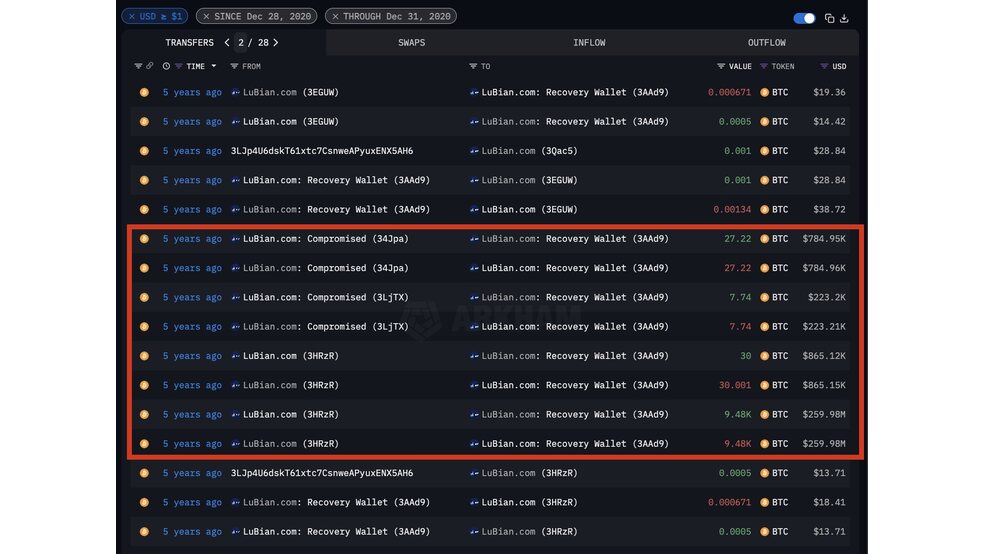Click the USD amount $223.2K
Screen dimensions: 984x554
point(826,297)
